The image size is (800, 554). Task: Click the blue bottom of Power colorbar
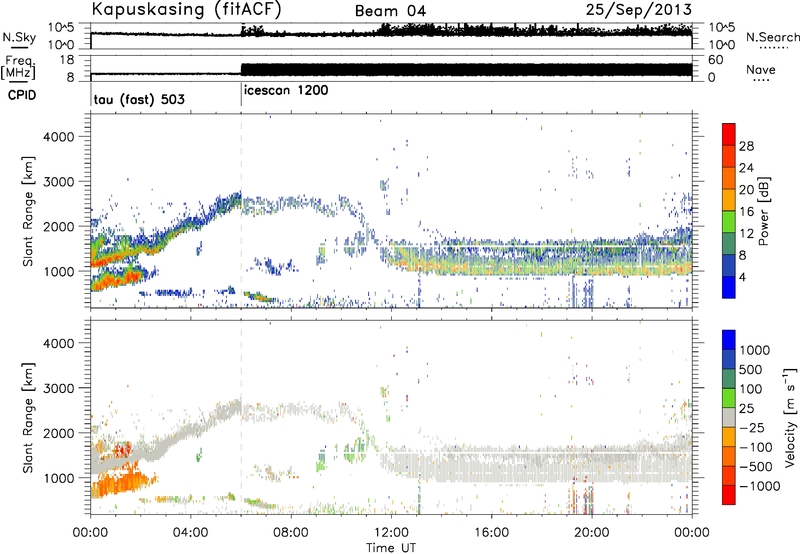coord(729,288)
